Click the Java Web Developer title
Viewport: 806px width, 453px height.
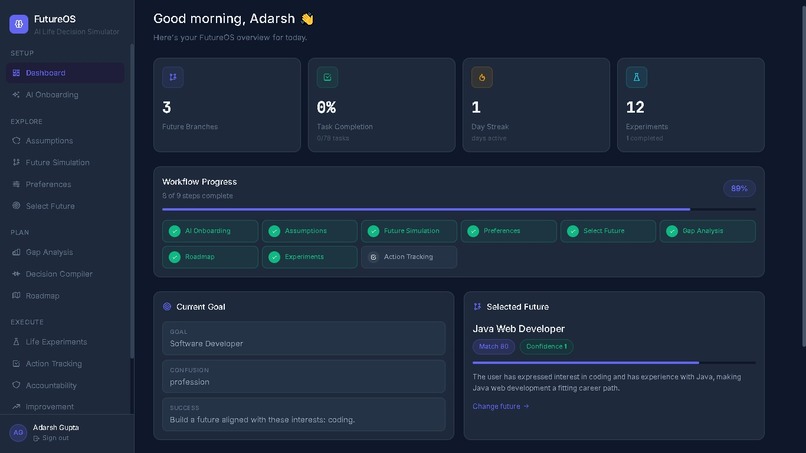click(x=518, y=329)
